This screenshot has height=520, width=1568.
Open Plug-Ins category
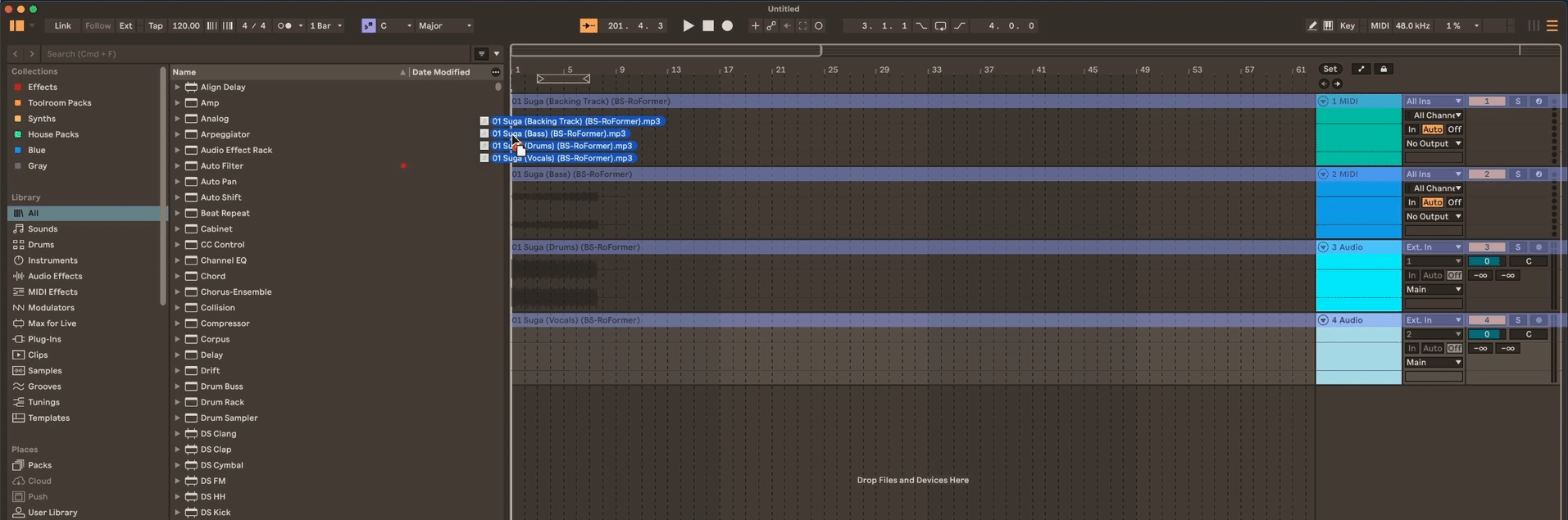(x=44, y=339)
